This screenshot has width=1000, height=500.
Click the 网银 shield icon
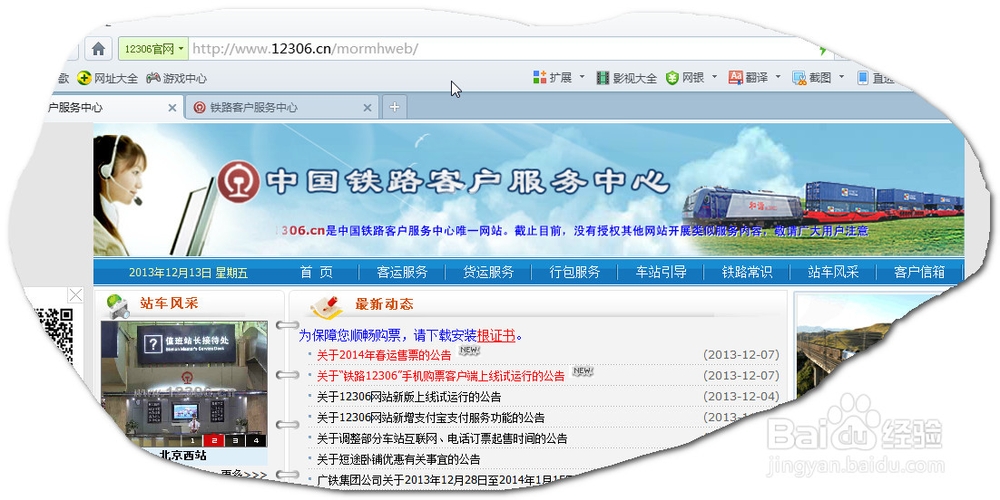point(672,78)
